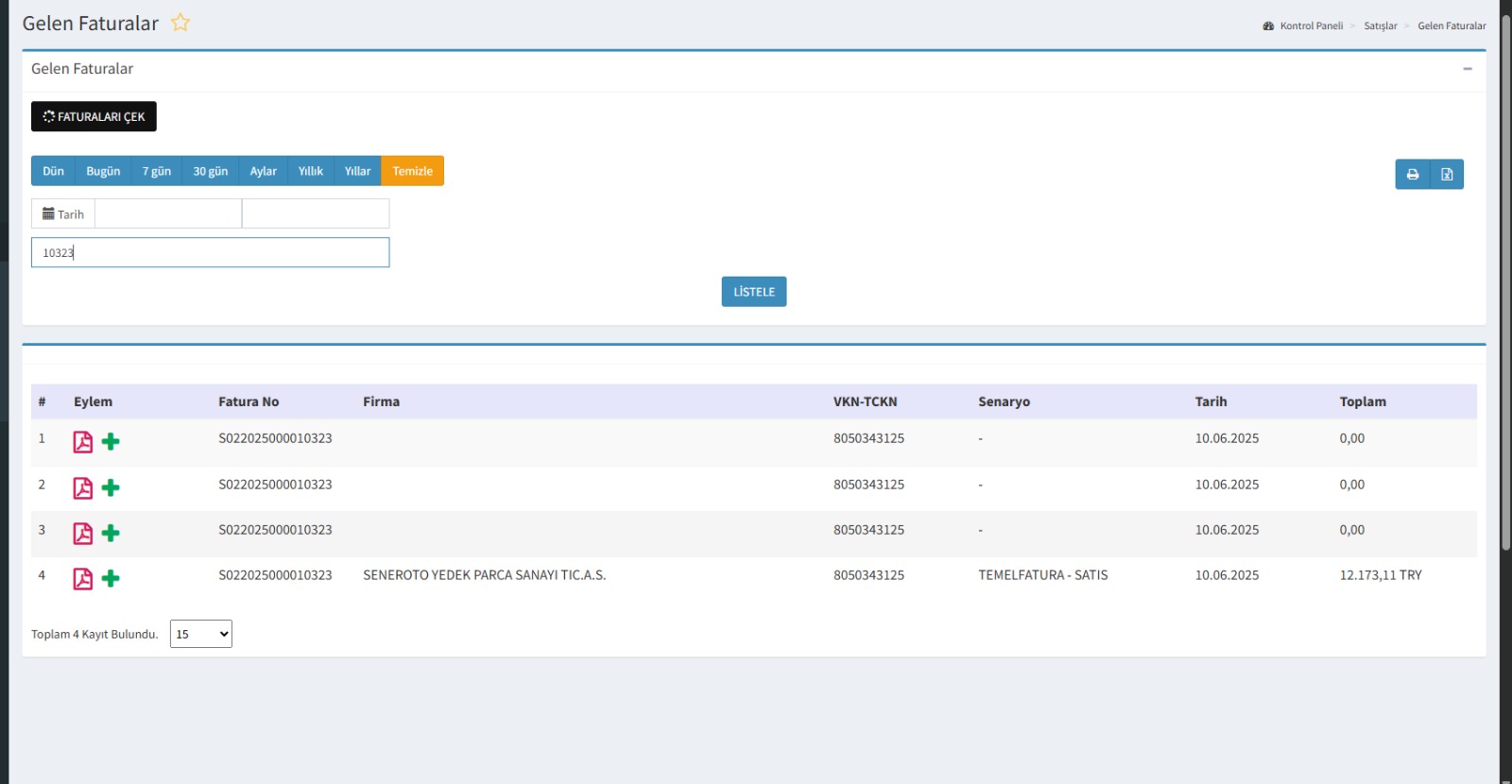This screenshot has height=784, width=1512.
Task: Click the start date input field
Action: (168, 214)
